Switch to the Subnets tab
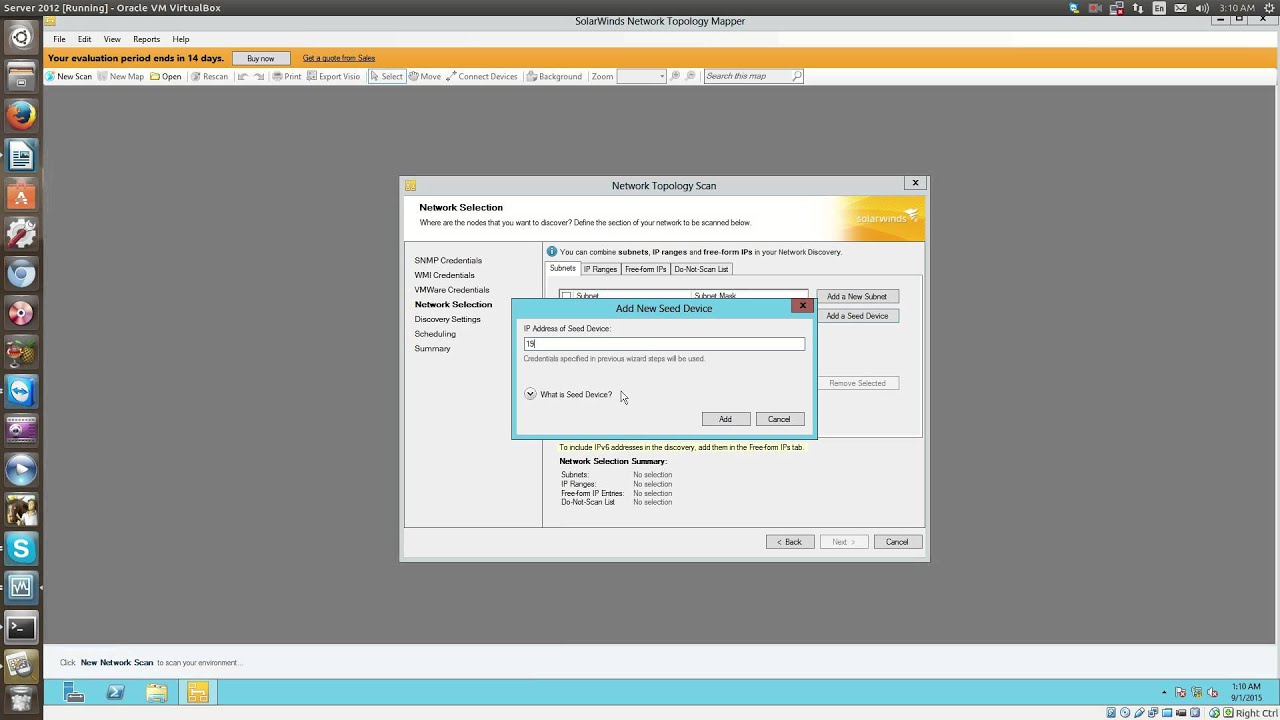The height and width of the screenshot is (720, 1280). tap(563, 268)
